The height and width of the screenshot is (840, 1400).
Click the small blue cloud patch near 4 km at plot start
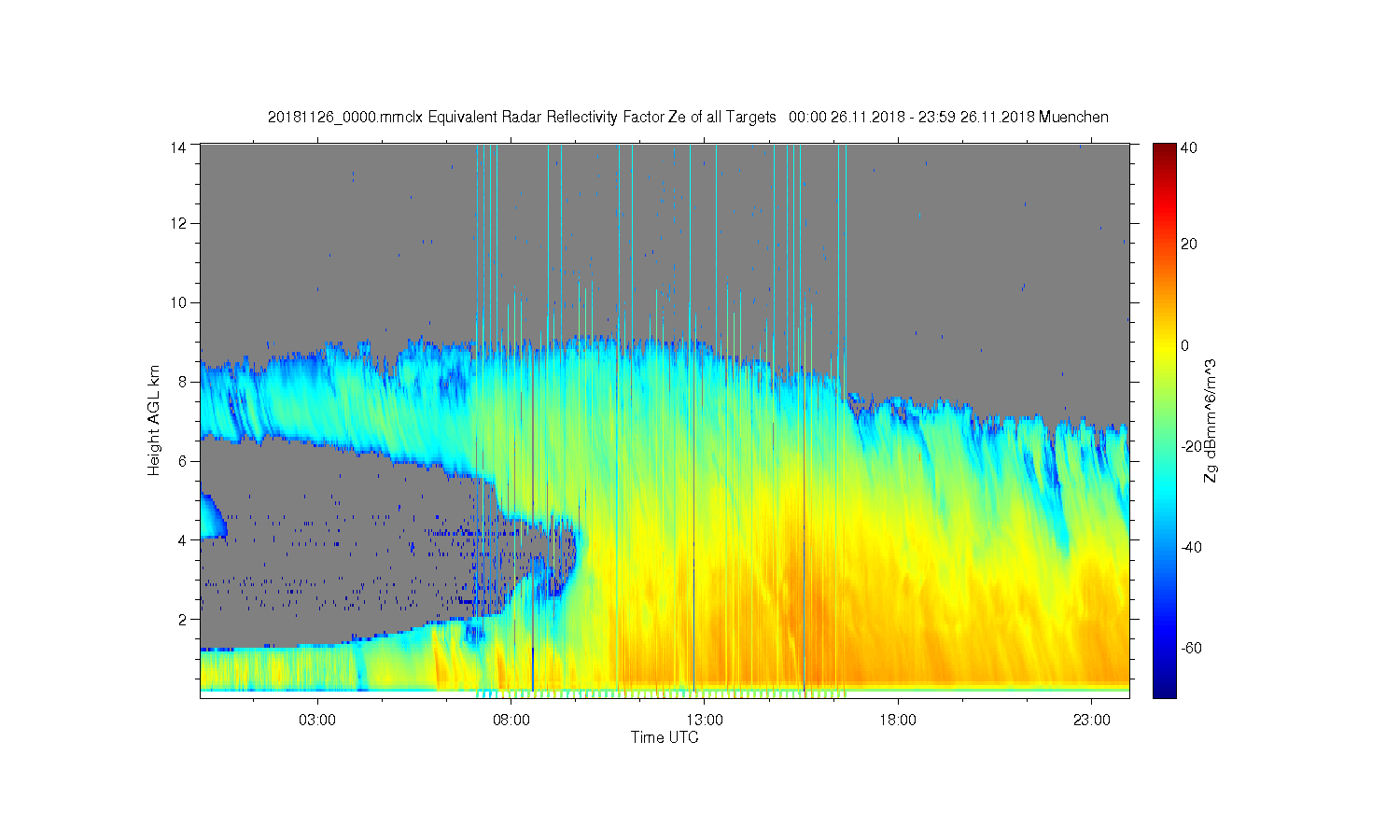(211, 517)
